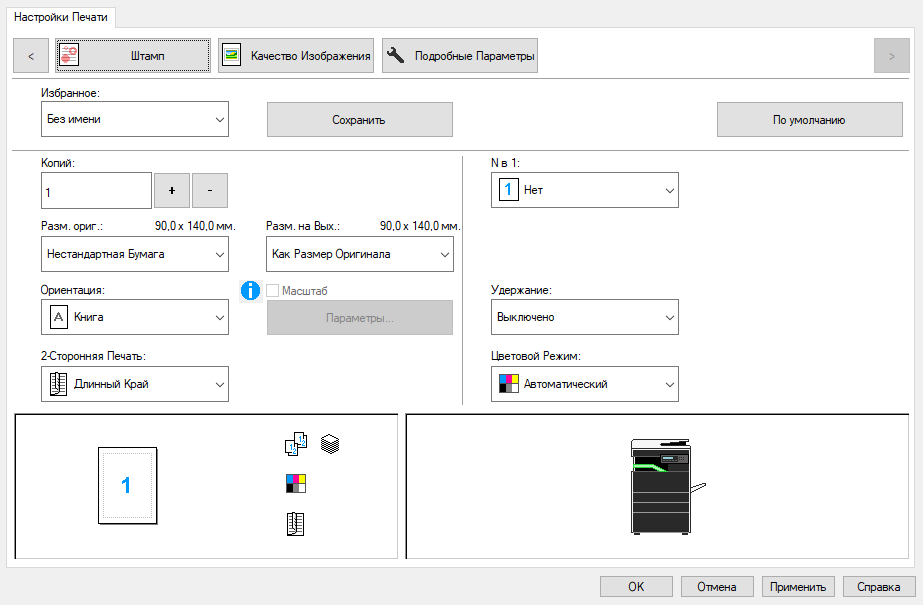Viewport: 923px width, 605px height.
Task: Click the portrait page icon in Ориентация
Action: tap(58, 317)
